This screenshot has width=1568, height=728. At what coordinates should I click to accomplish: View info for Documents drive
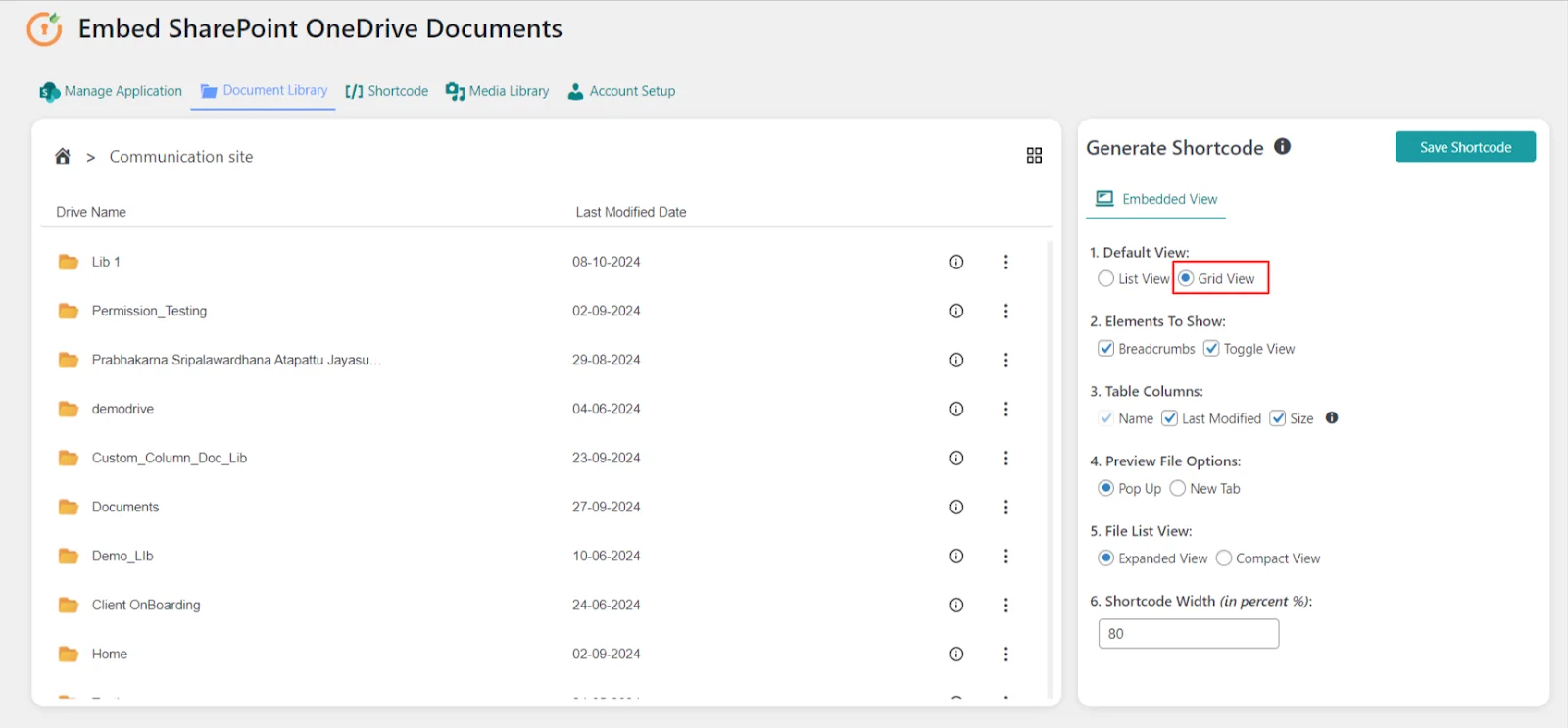click(x=956, y=507)
